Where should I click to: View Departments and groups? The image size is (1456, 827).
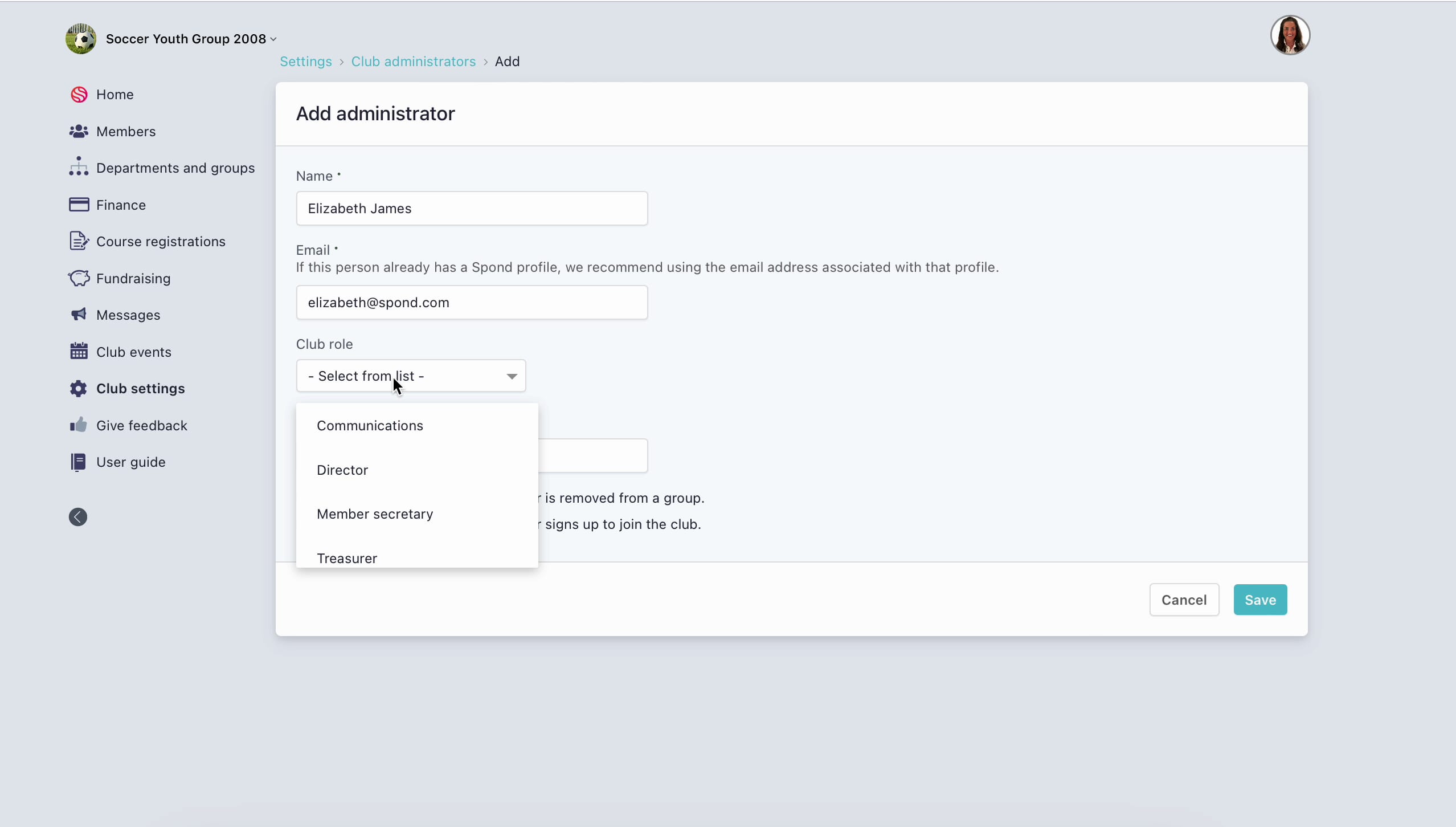pos(175,168)
